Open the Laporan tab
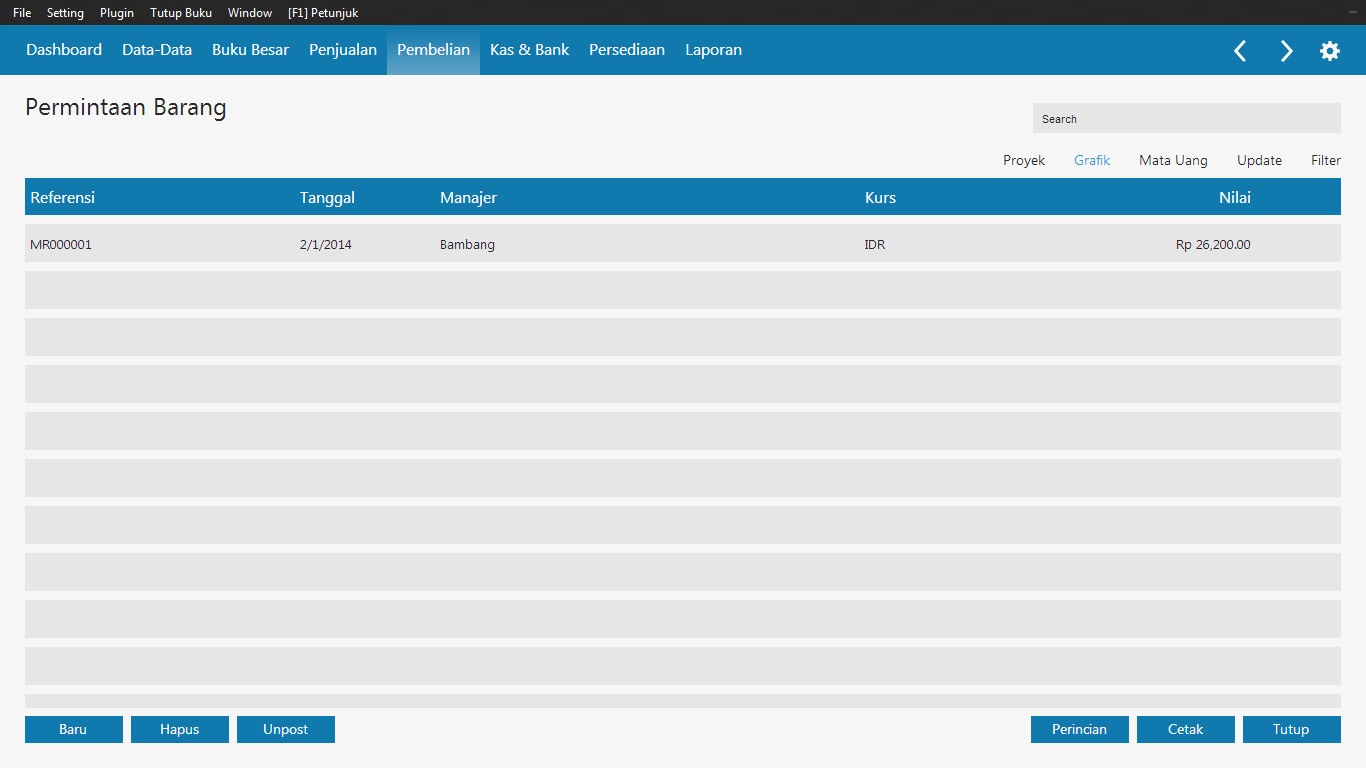1366x768 pixels. [x=713, y=50]
